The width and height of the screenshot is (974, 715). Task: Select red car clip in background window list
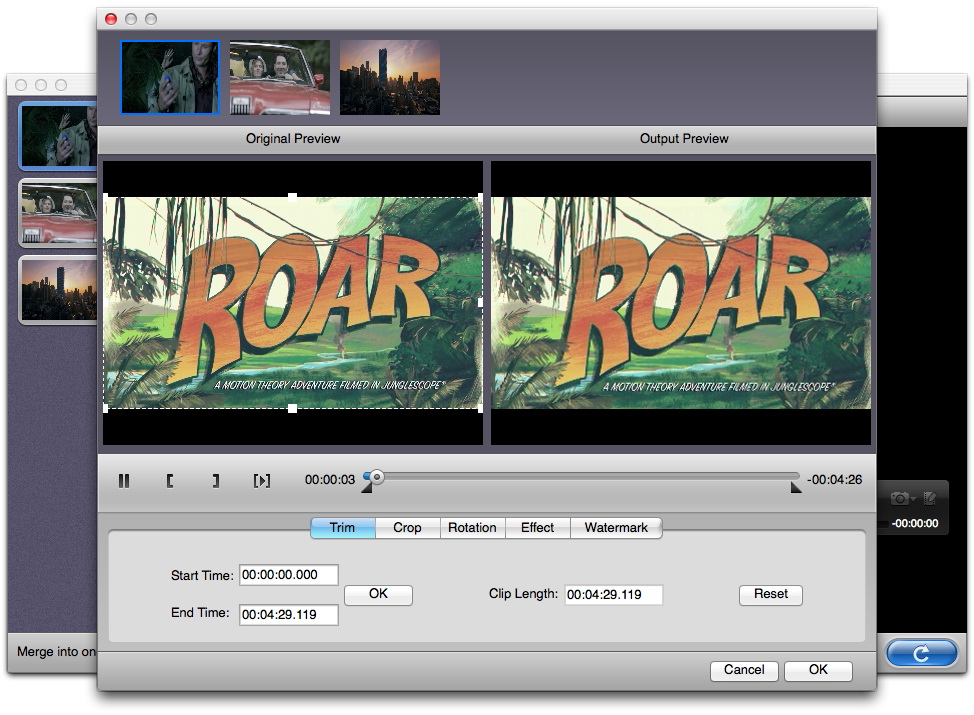pos(58,213)
